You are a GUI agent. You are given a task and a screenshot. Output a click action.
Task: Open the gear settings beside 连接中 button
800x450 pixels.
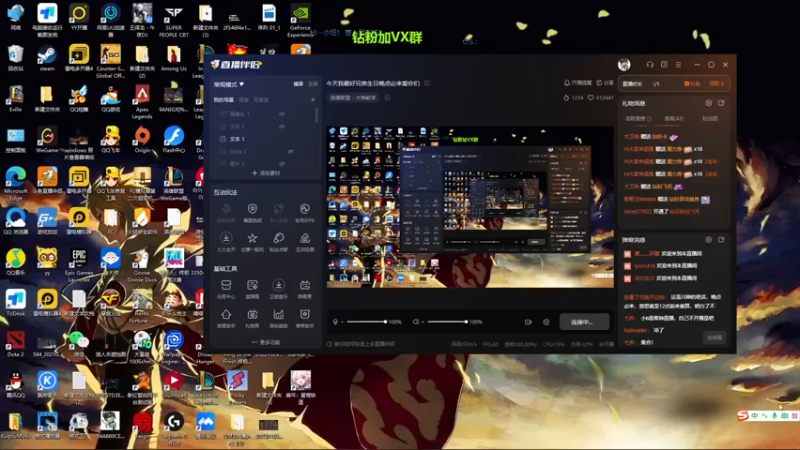pyautogui.click(x=546, y=322)
